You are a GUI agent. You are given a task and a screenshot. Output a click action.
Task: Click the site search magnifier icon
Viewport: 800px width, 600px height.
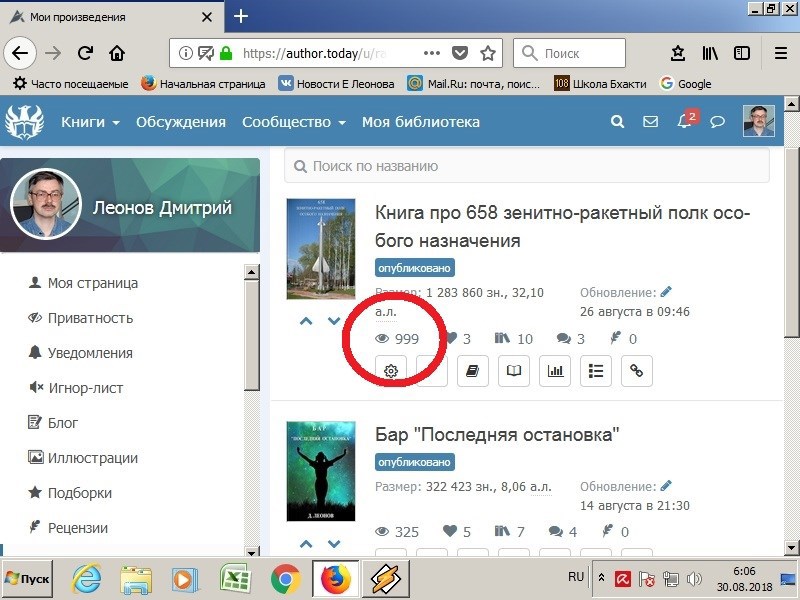618,122
